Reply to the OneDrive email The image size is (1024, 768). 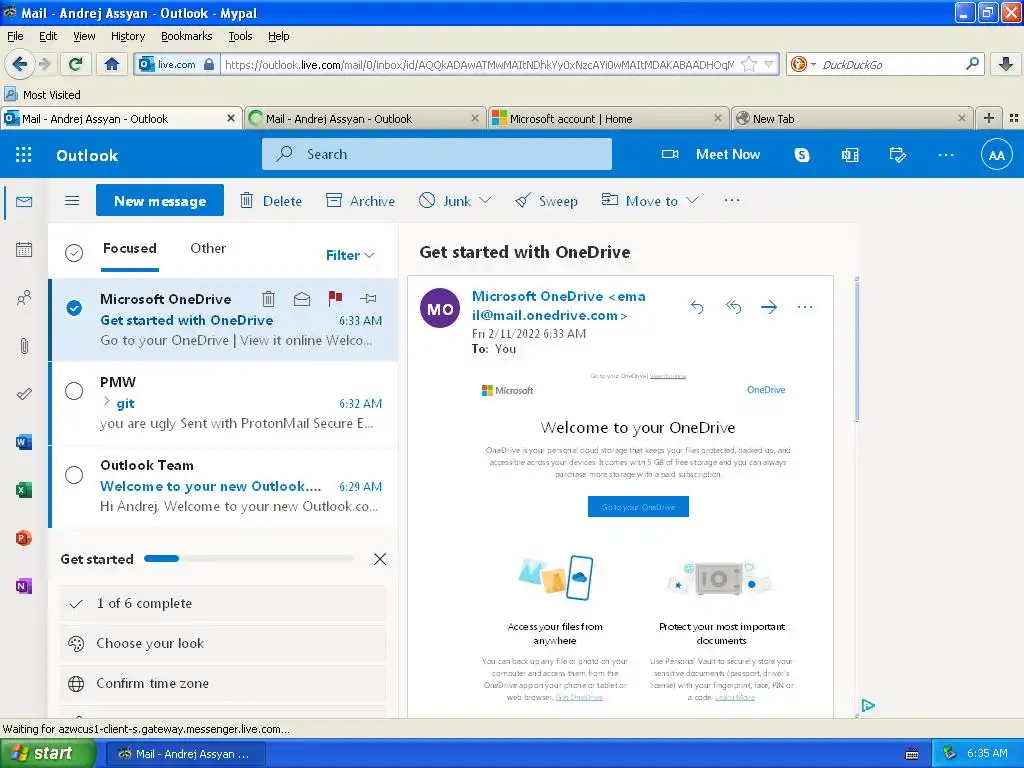click(697, 307)
